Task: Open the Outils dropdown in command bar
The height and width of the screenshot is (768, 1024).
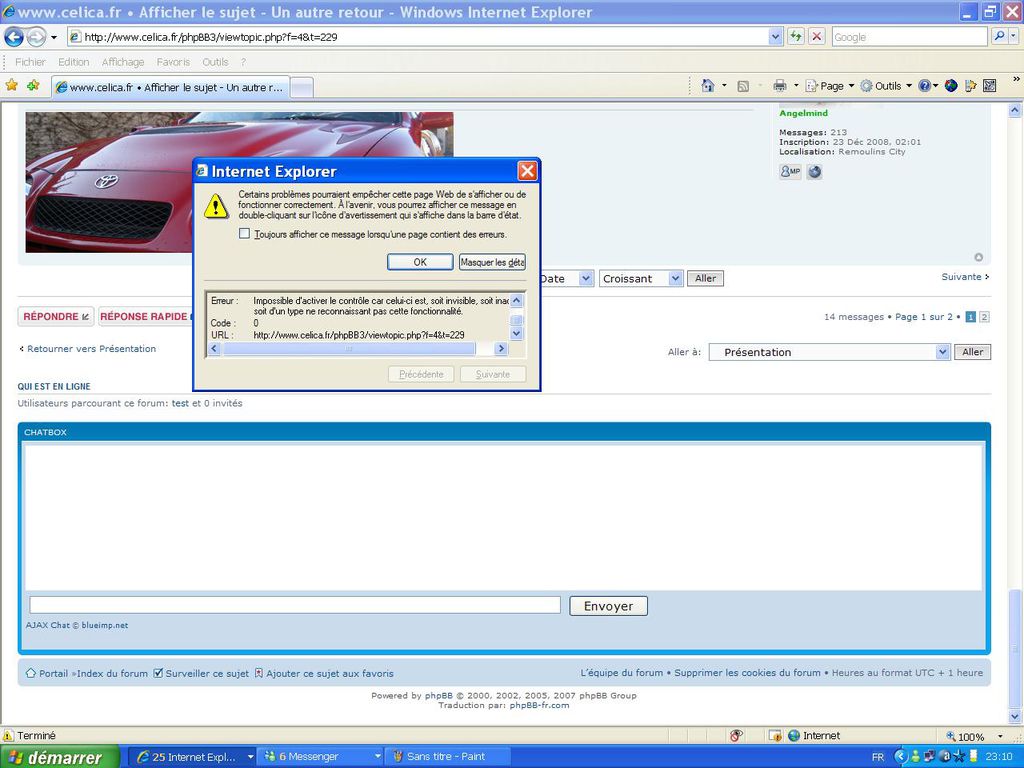Action: click(x=886, y=86)
